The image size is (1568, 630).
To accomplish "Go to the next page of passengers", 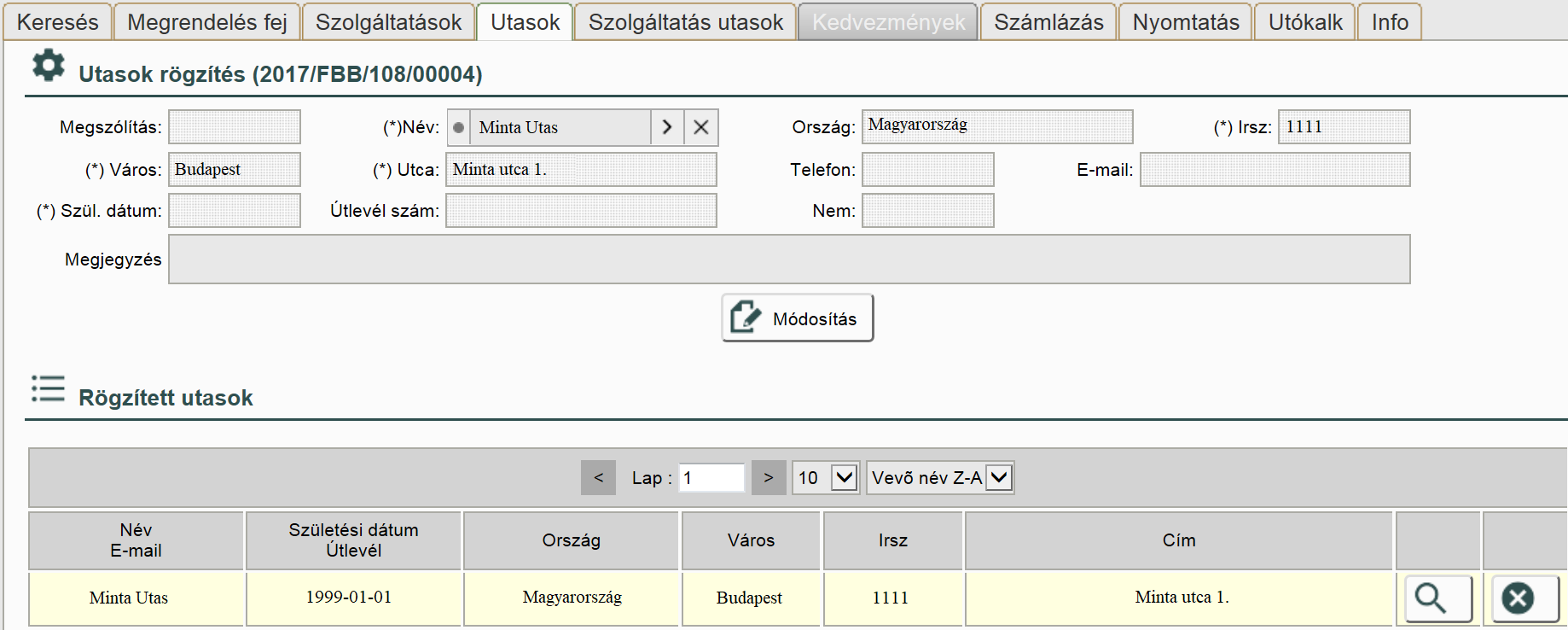I will 768,478.
